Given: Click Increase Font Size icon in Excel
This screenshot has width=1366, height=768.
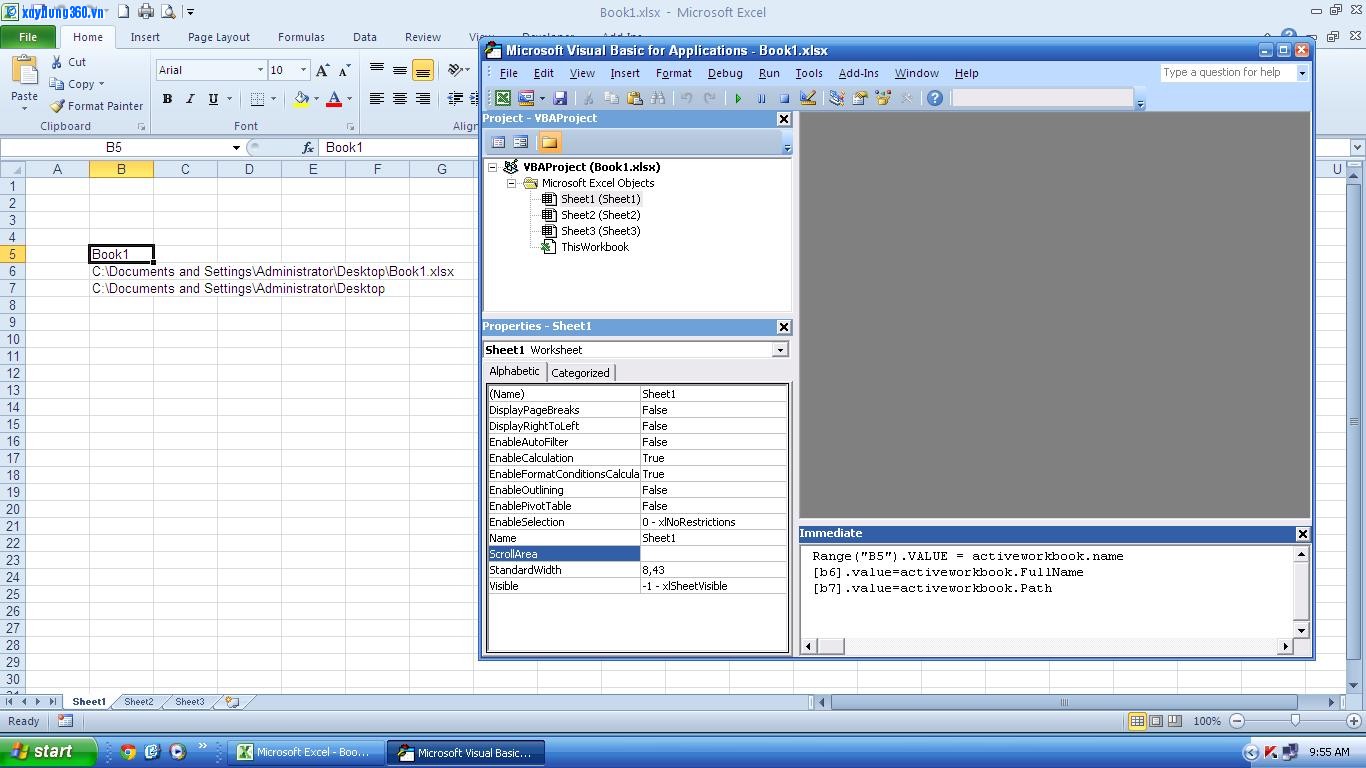Looking at the screenshot, I should [x=323, y=70].
